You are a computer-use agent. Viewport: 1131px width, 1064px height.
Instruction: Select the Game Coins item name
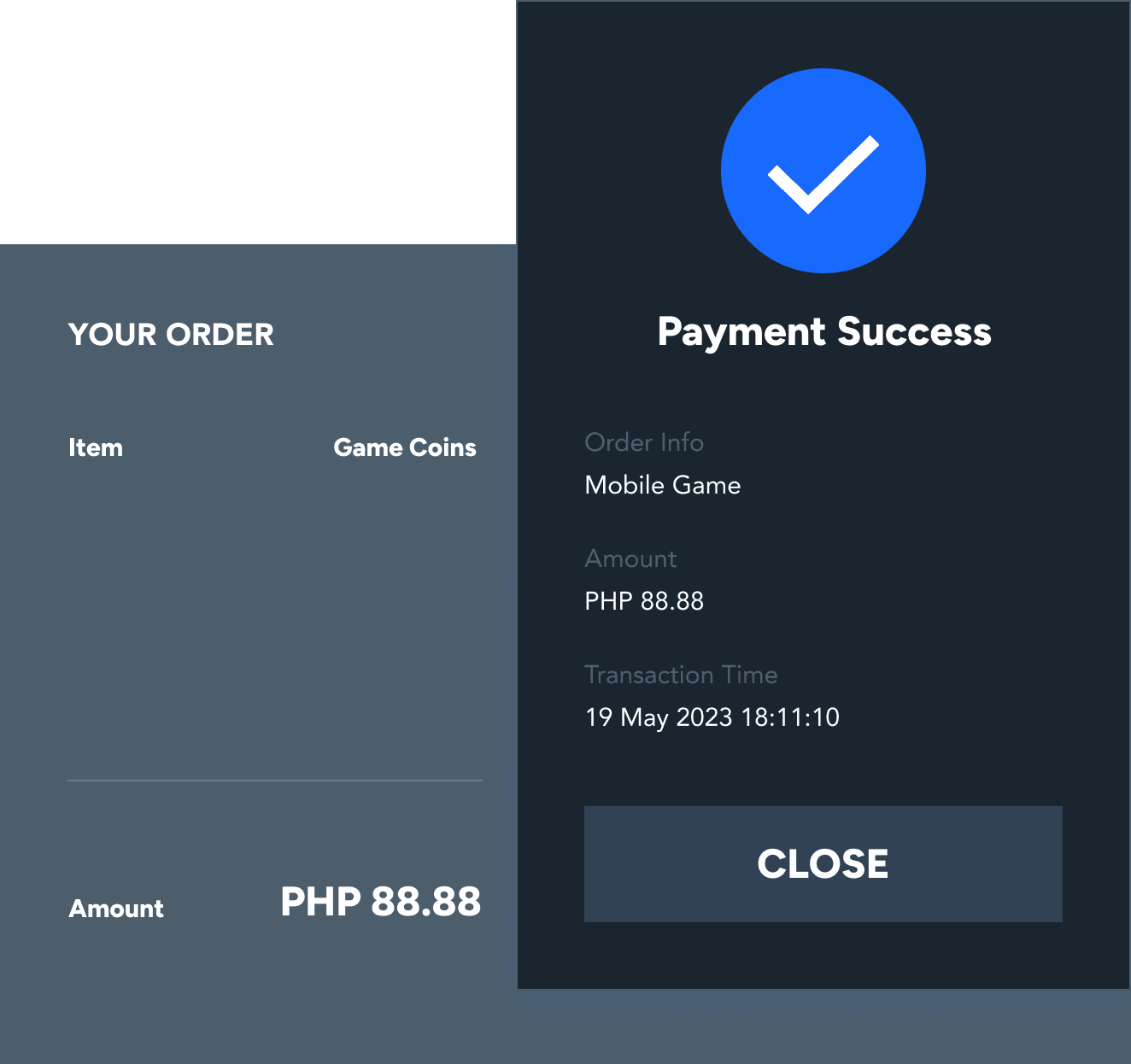tap(405, 447)
